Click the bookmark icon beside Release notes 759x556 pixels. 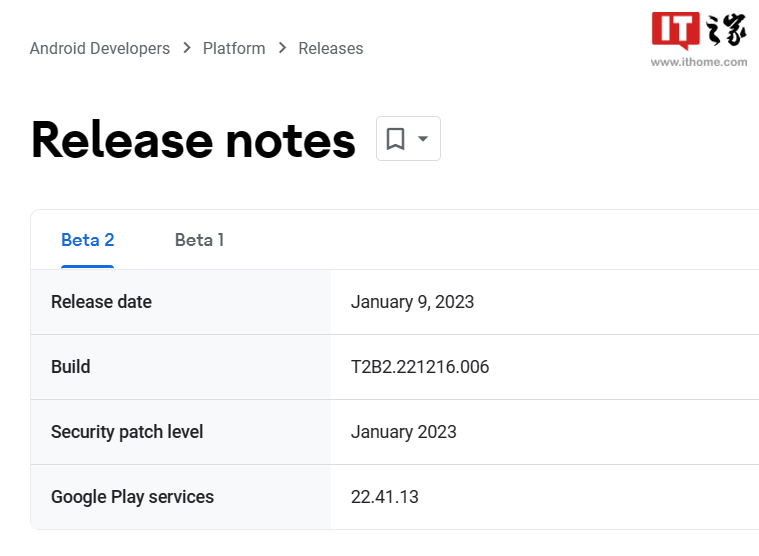pos(395,139)
